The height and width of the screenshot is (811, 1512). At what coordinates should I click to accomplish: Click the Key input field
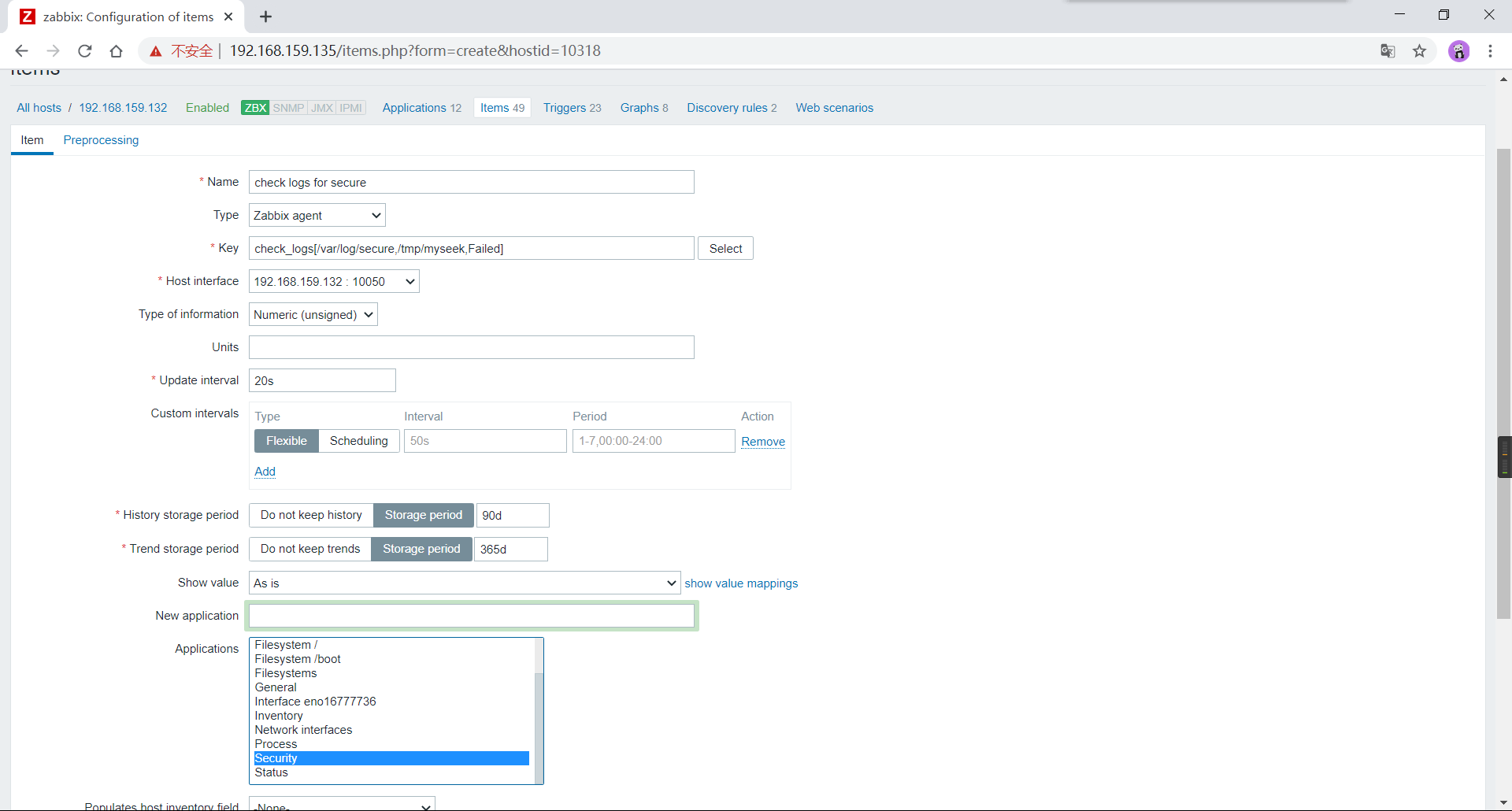coord(472,248)
